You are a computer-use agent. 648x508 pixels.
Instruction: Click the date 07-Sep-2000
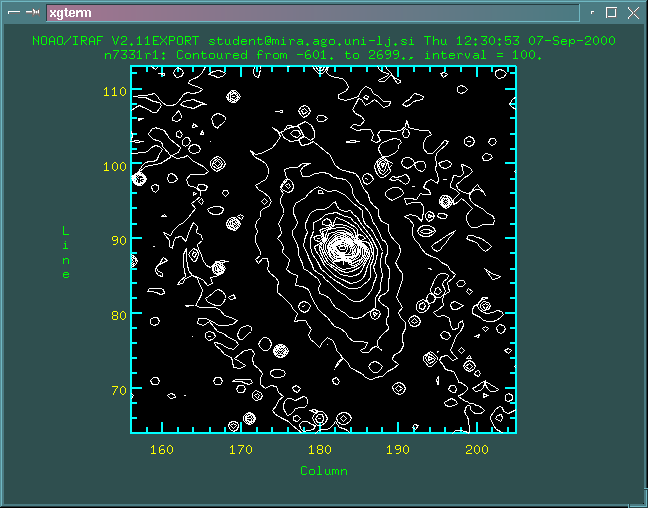coord(573,41)
